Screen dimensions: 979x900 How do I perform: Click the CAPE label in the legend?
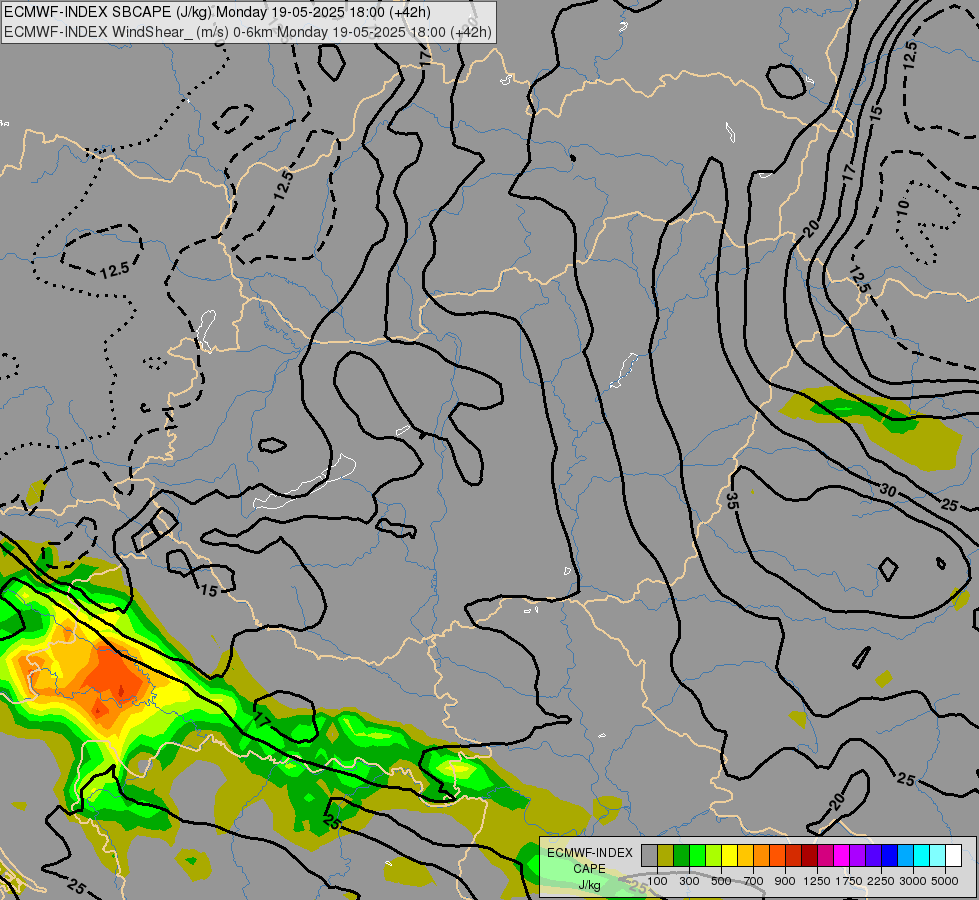[x=589, y=869]
